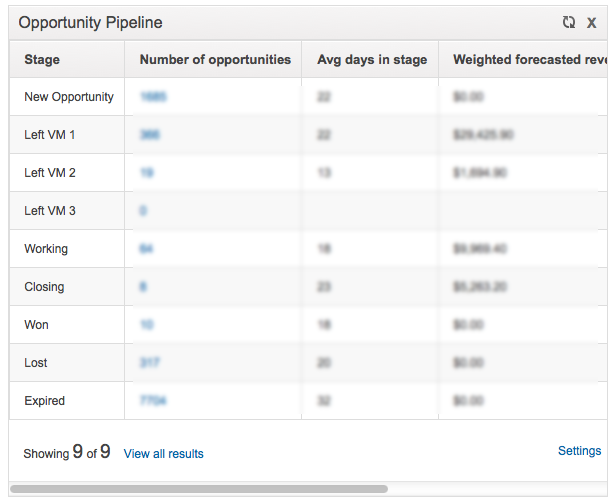Click the horizontal scrollbar at bottom
The height and width of the screenshot is (503, 614).
(199, 489)
